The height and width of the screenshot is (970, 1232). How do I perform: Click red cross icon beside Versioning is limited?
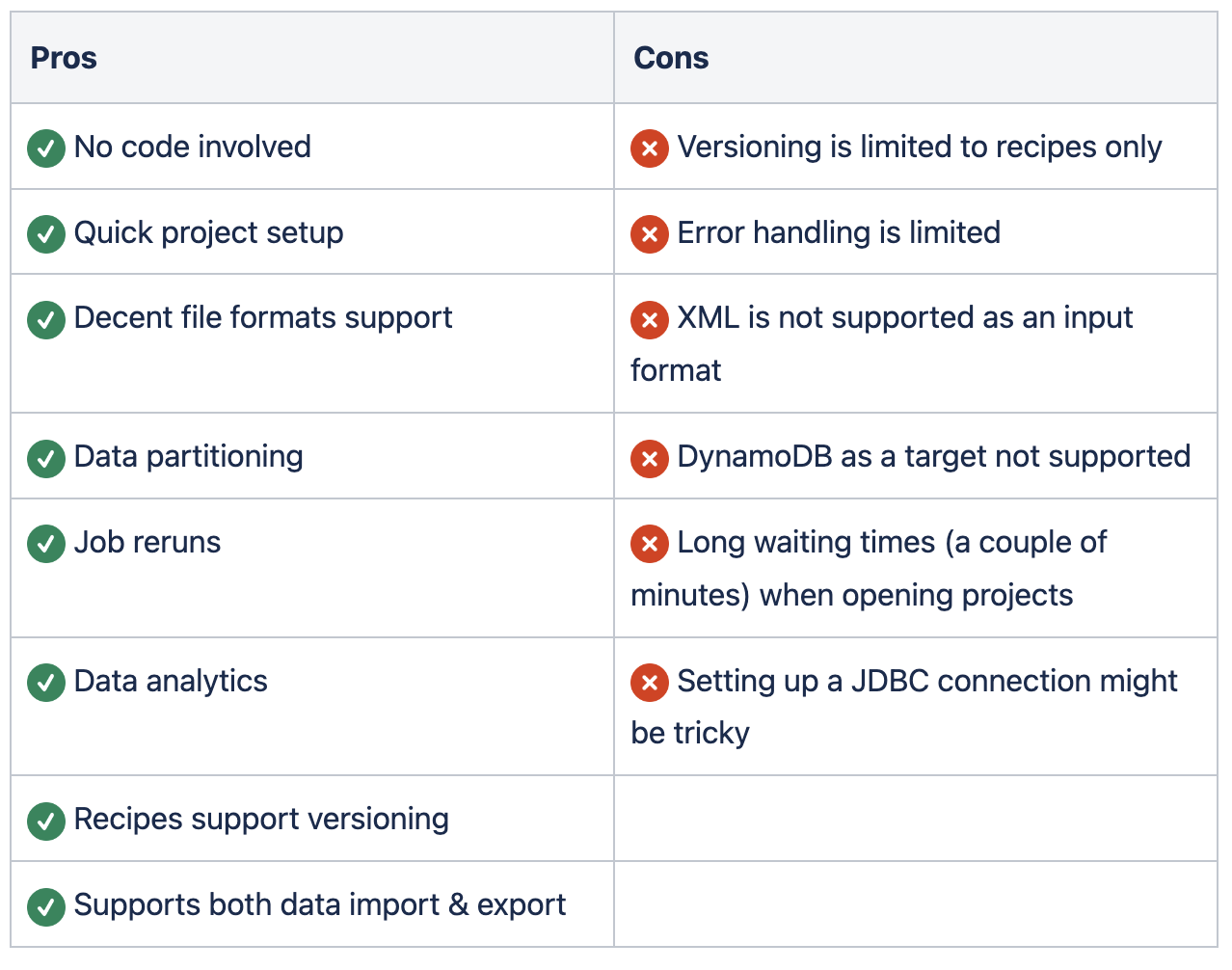coord(650,148)
